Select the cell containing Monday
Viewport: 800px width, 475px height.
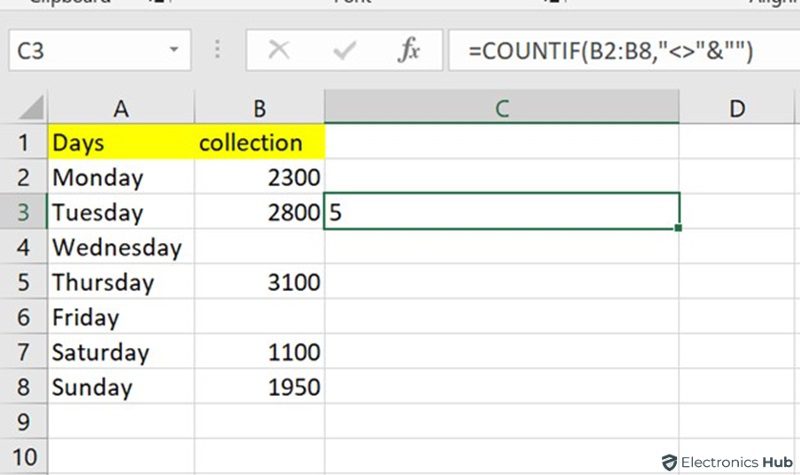[x=121, y=177]
